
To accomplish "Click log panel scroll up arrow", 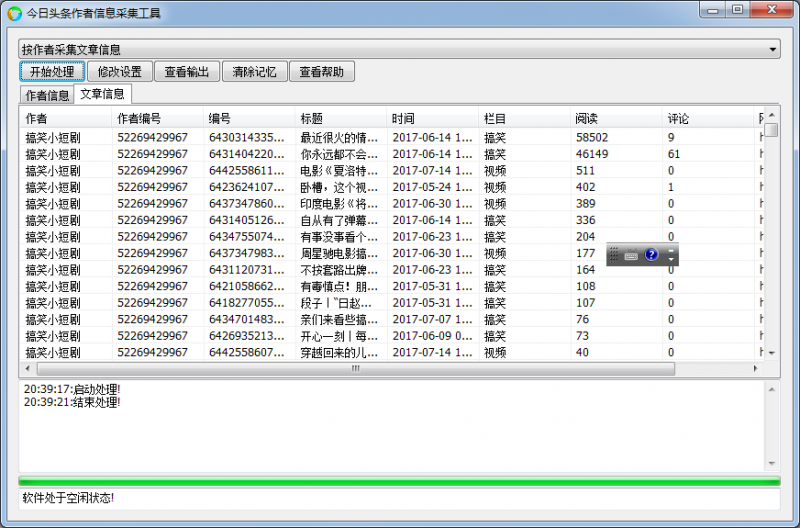I will (x=772, y=390).
